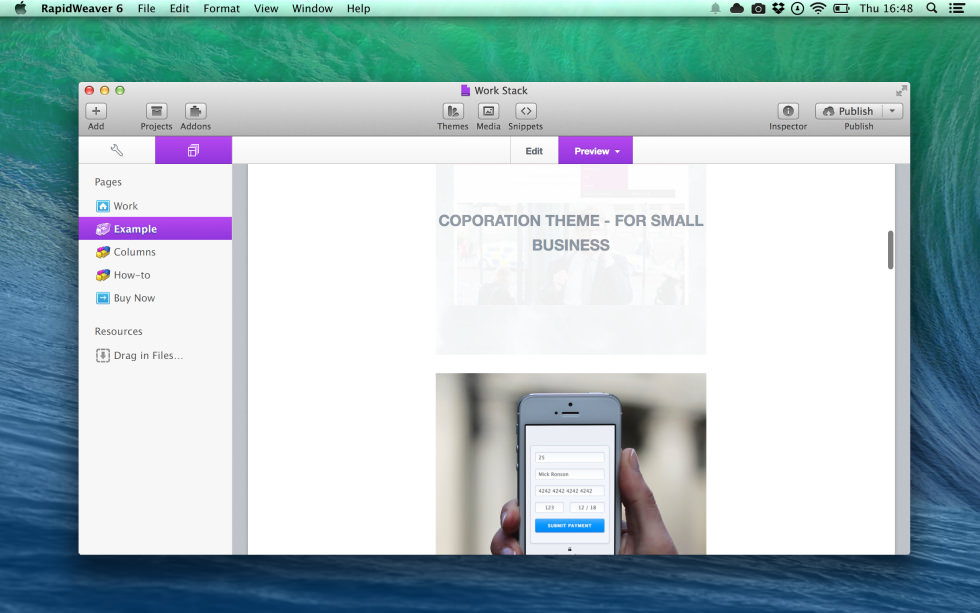Image resolution: width=980 pixels, height=613 pixels.
Task: Open Spotlight search magnifier
Action: 931,8
